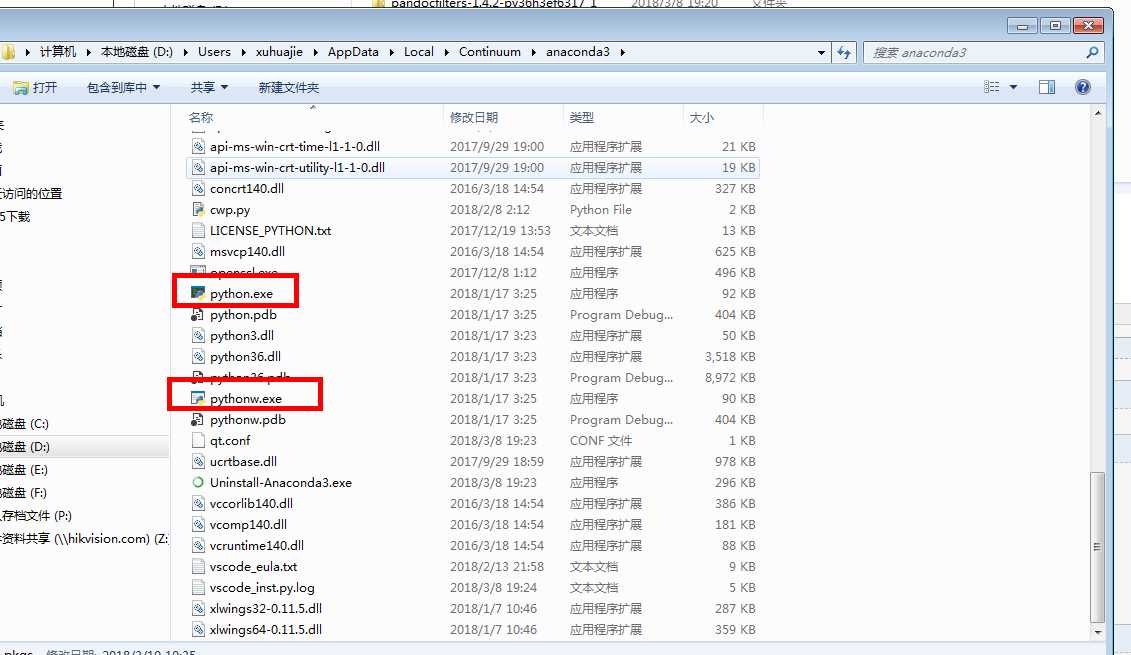Refresh the folder using the address bar arrows icon
Image resolution: width=1131 pixels, height=655 pixels.
click(x=843, y=52)
